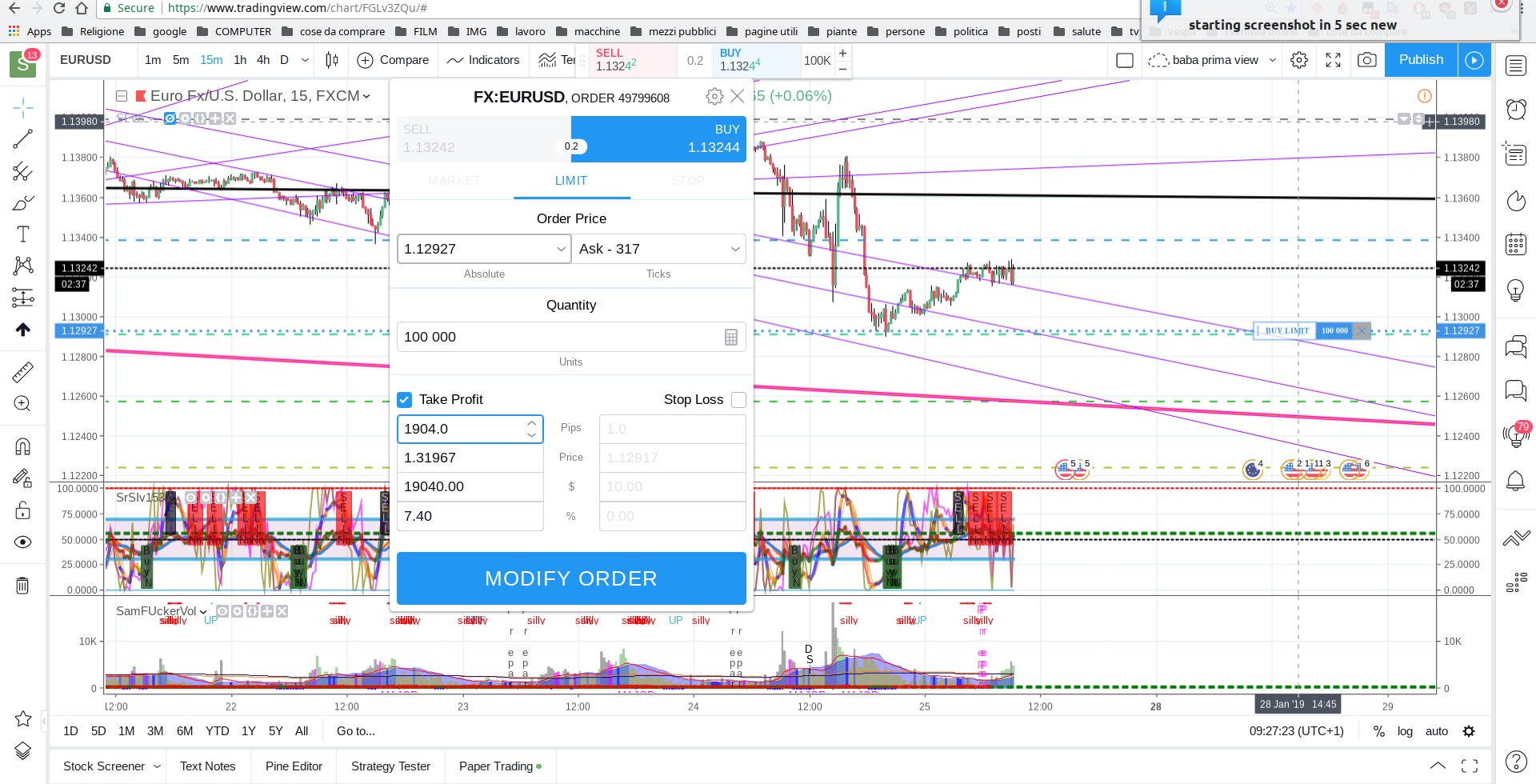The height and width of the screenshot is (784, 1536).
Task: Open the notifications bell panel
Action: [1515, 481]
